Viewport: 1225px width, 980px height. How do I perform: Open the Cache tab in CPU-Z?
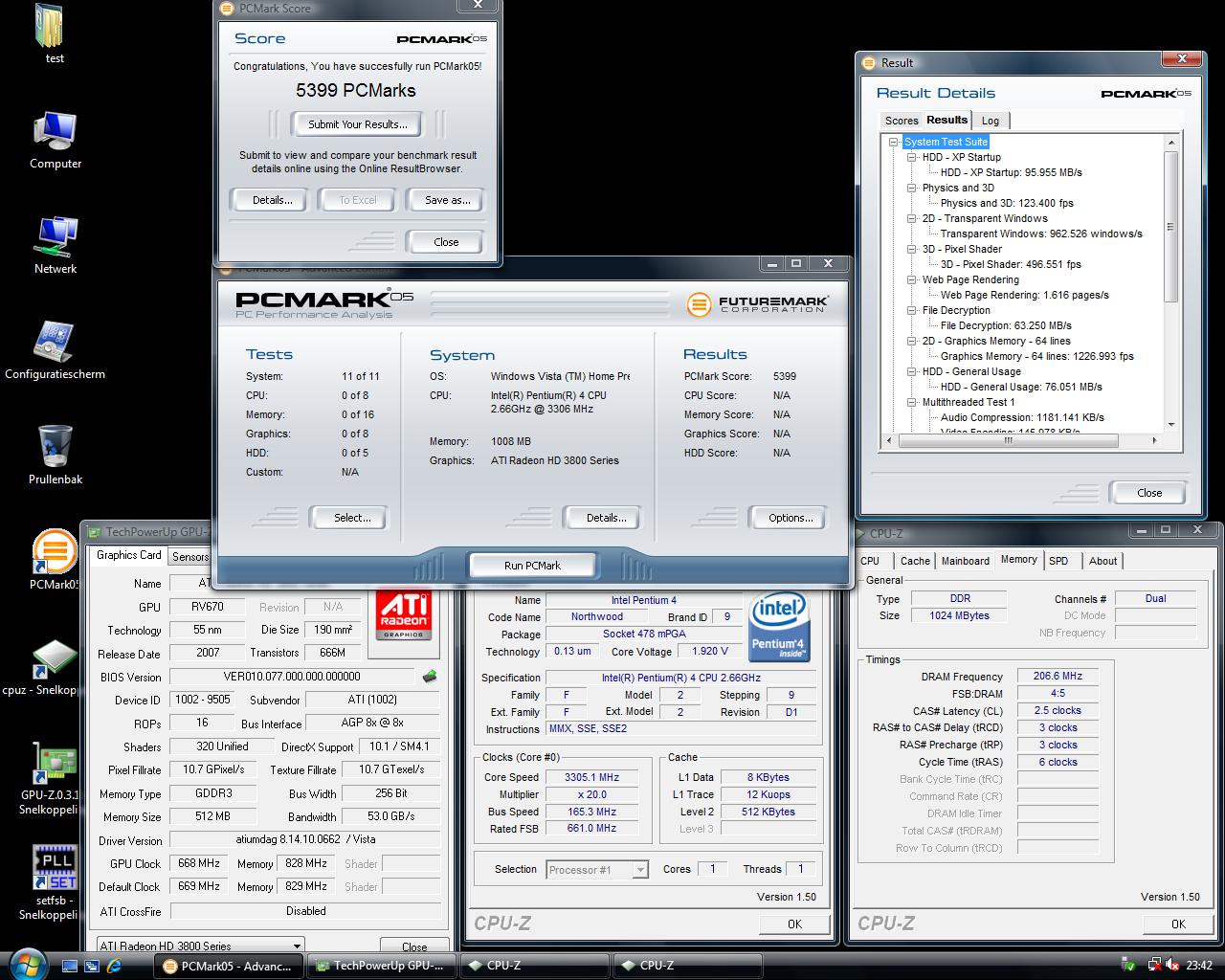click(915, 561)
